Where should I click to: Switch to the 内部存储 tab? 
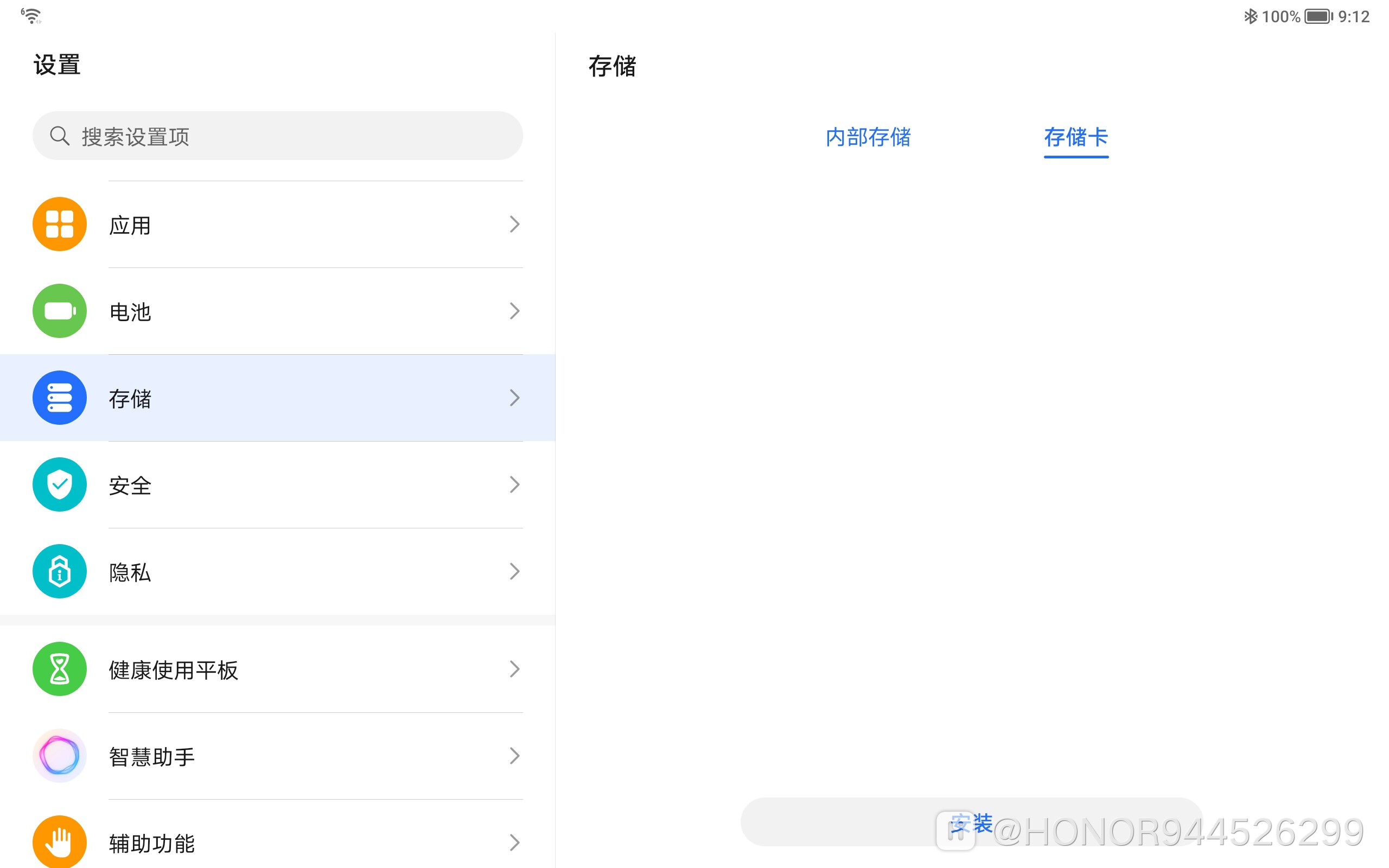[x=868, y=137]
